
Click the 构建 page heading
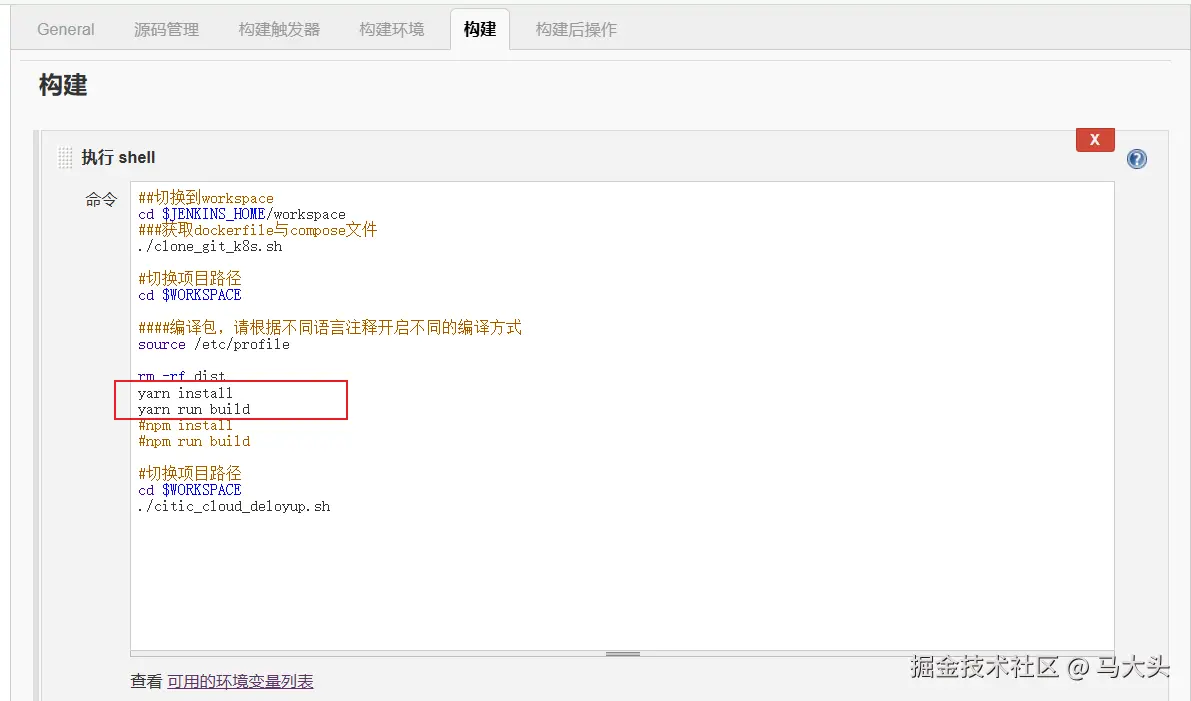(x=64, y=85)
